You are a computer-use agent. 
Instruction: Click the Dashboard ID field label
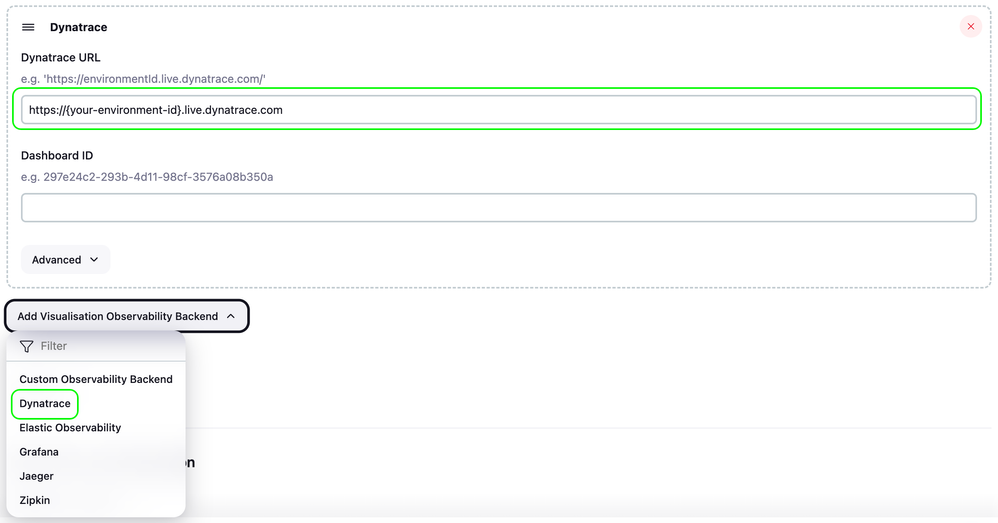point(57,156)
